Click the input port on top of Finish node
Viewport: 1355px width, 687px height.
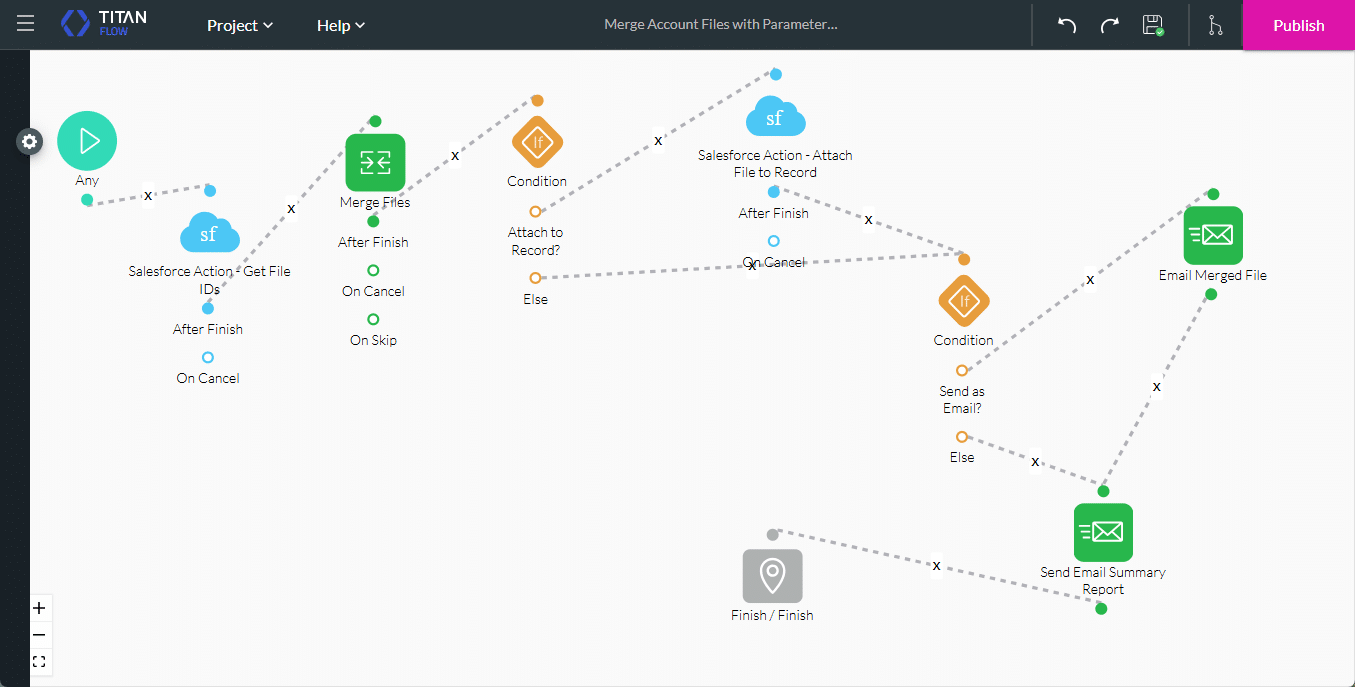click(x=772, y=535)
